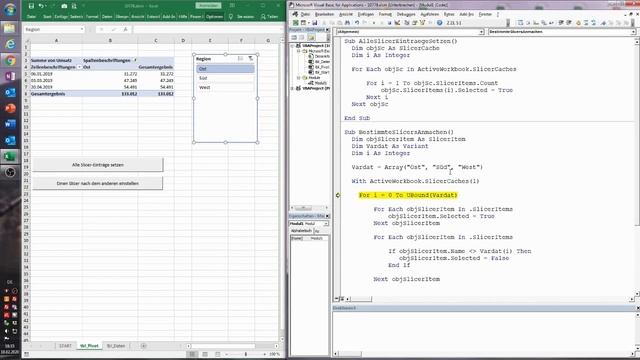Open the VBA editor Datei menu
Viewport: 640px width, 360px height.
[305, 14]
